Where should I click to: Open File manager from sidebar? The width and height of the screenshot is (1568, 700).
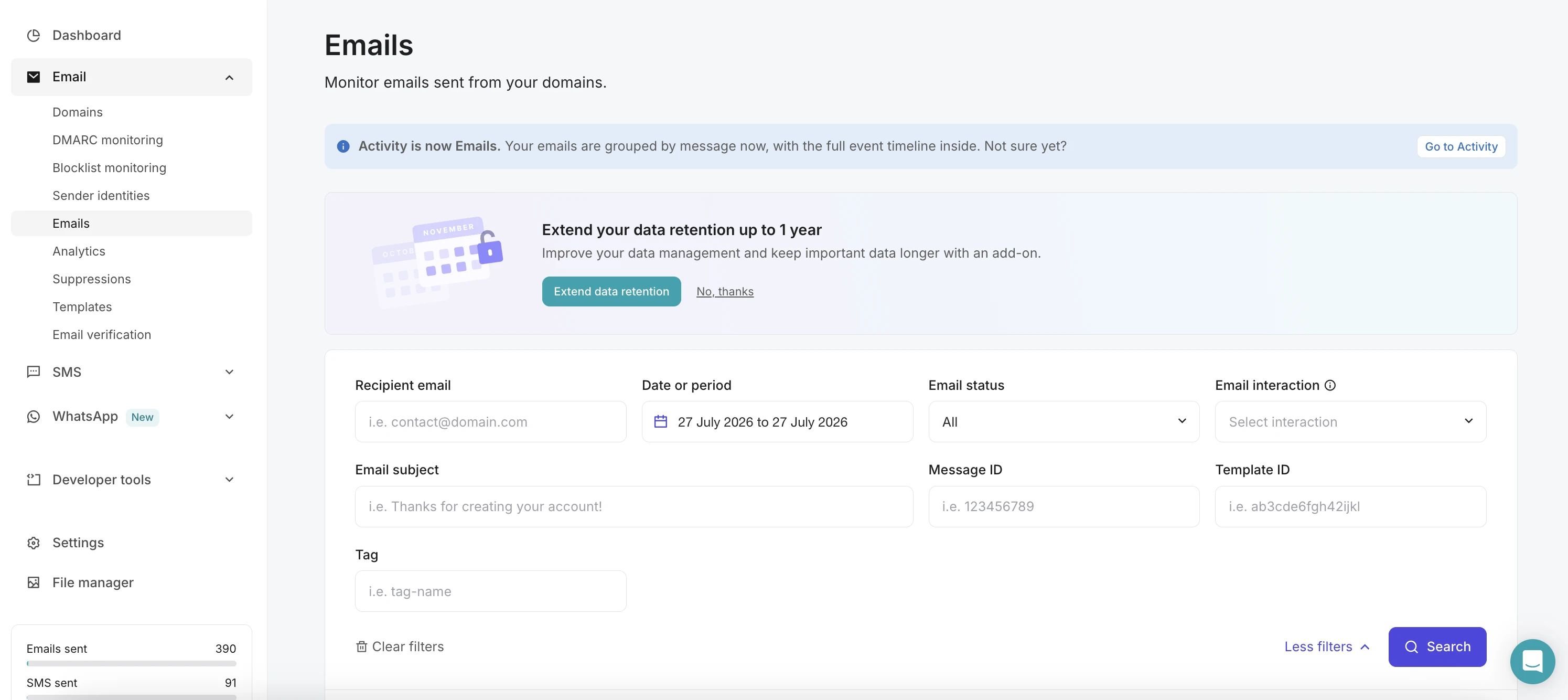tap(92, 582)
